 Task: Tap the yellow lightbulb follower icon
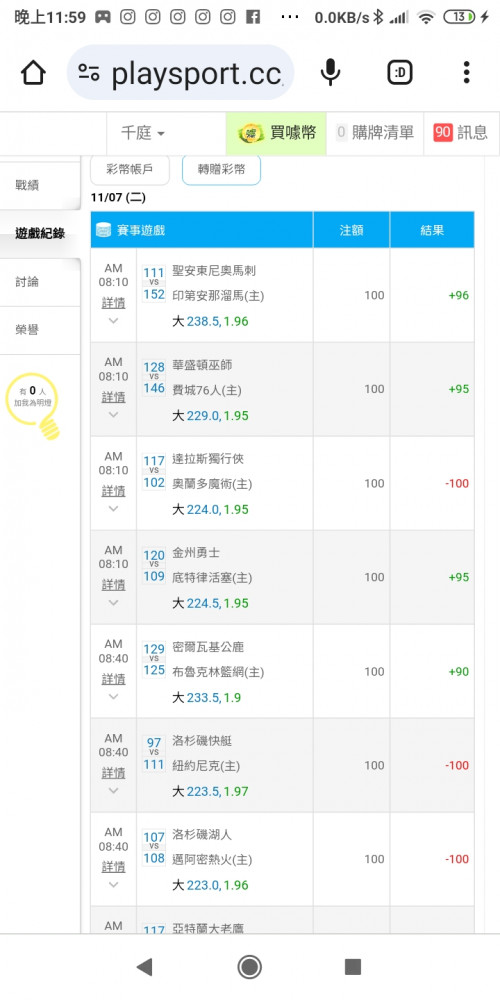[x=33, y=406]
